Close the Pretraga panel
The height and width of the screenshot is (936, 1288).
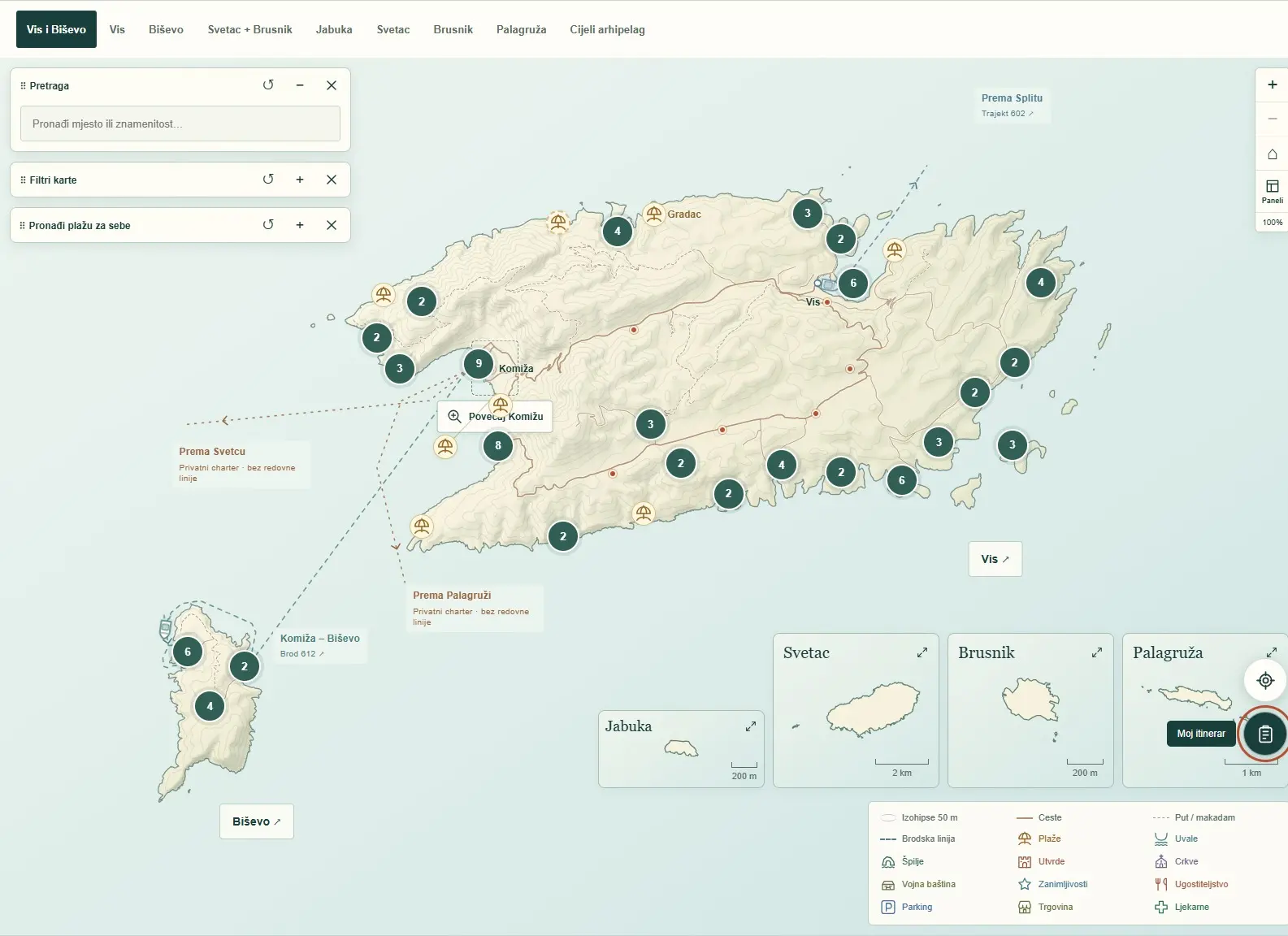tap(332, 85)
